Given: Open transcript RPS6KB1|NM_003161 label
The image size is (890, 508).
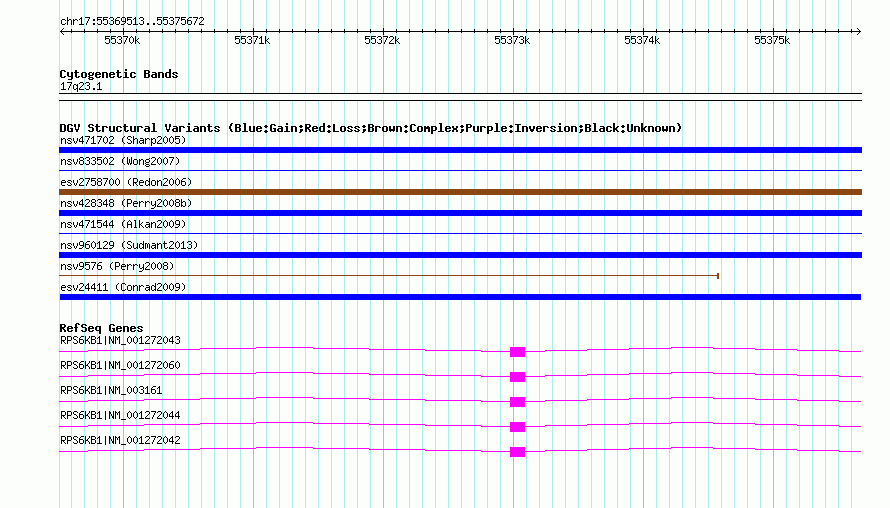Looking at the screenshot, I should tap(111, 391).
